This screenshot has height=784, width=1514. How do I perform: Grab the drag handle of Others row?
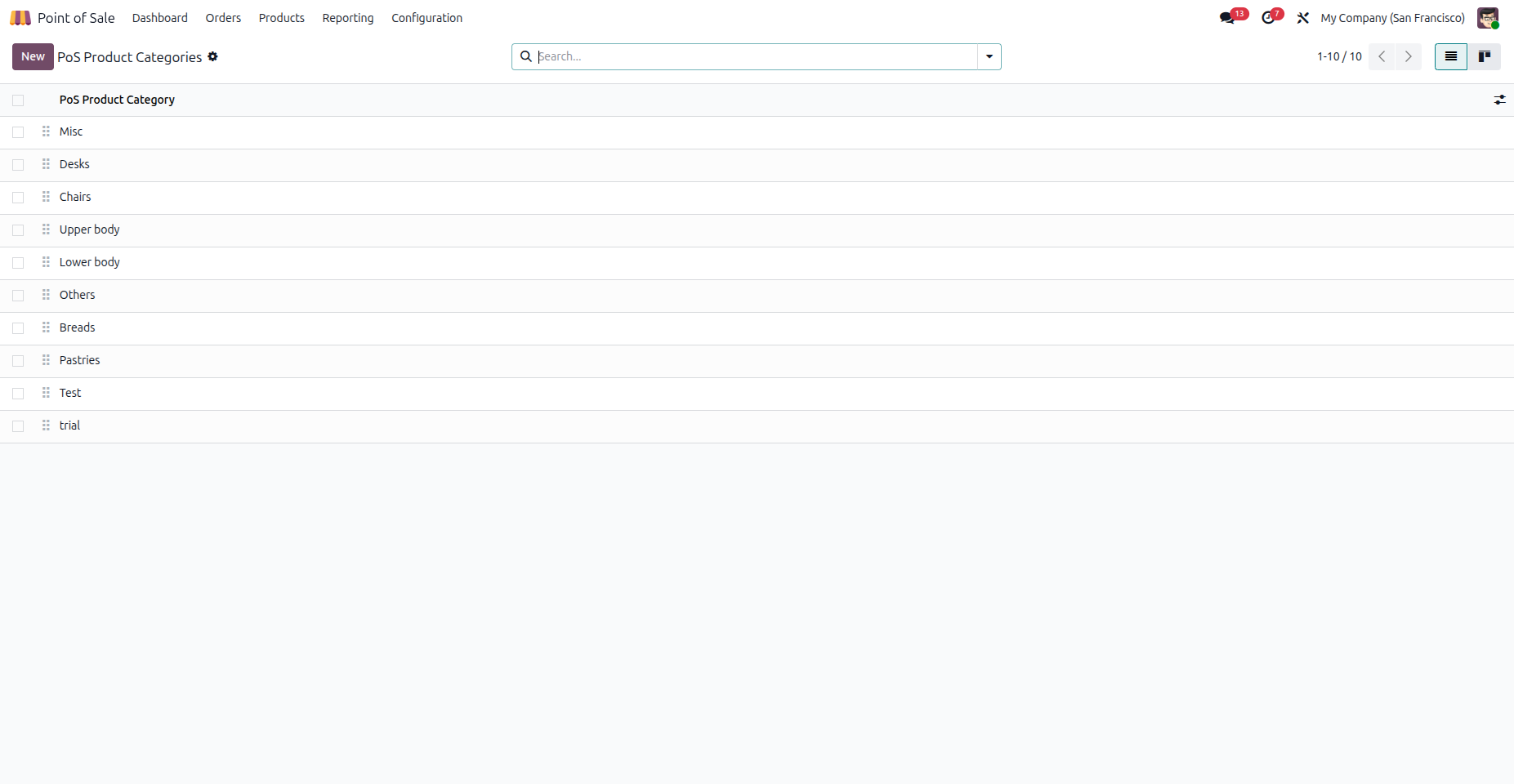[x=46, y=295]
